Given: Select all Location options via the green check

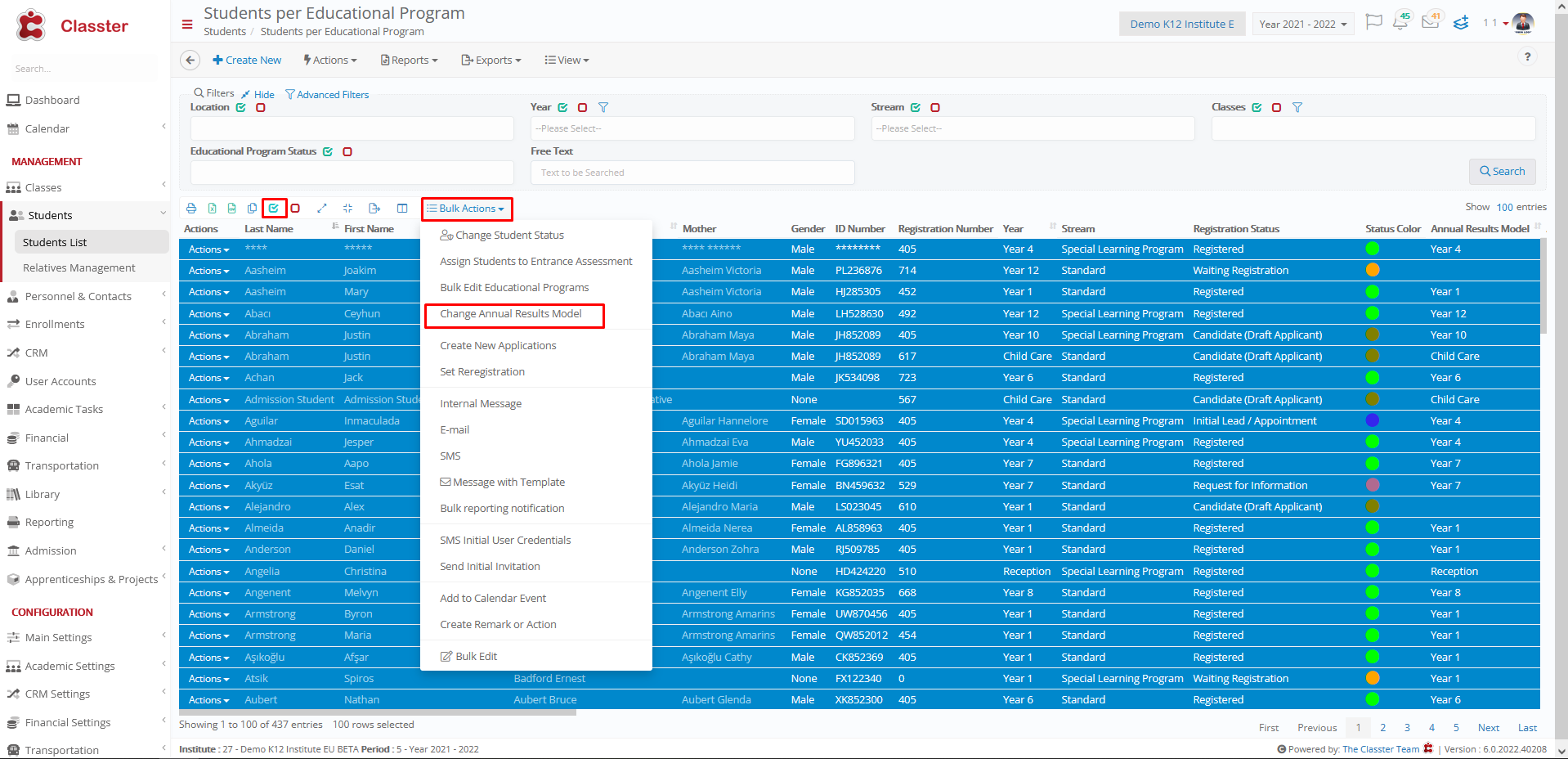Looking at the screenshot, I should click(241, 107).
